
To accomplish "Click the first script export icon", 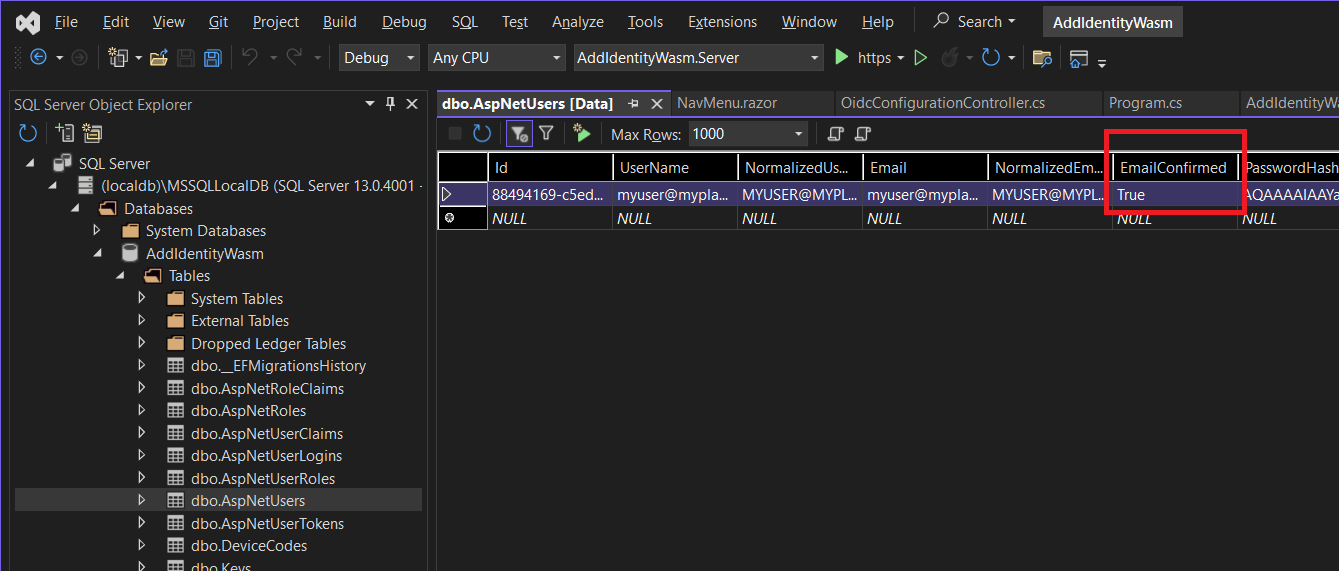I will [836, 133].
